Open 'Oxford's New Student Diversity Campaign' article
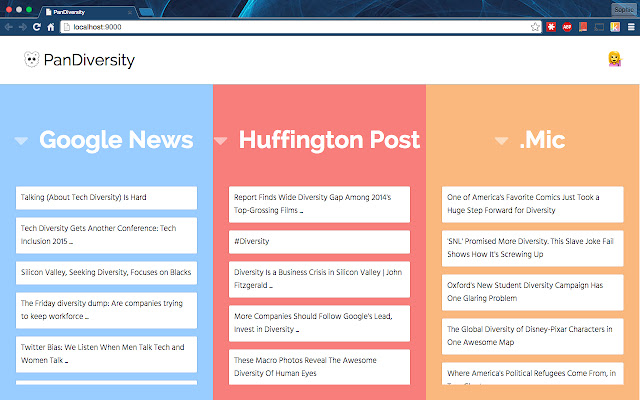 pyautogui.click(x=533, y=292)
